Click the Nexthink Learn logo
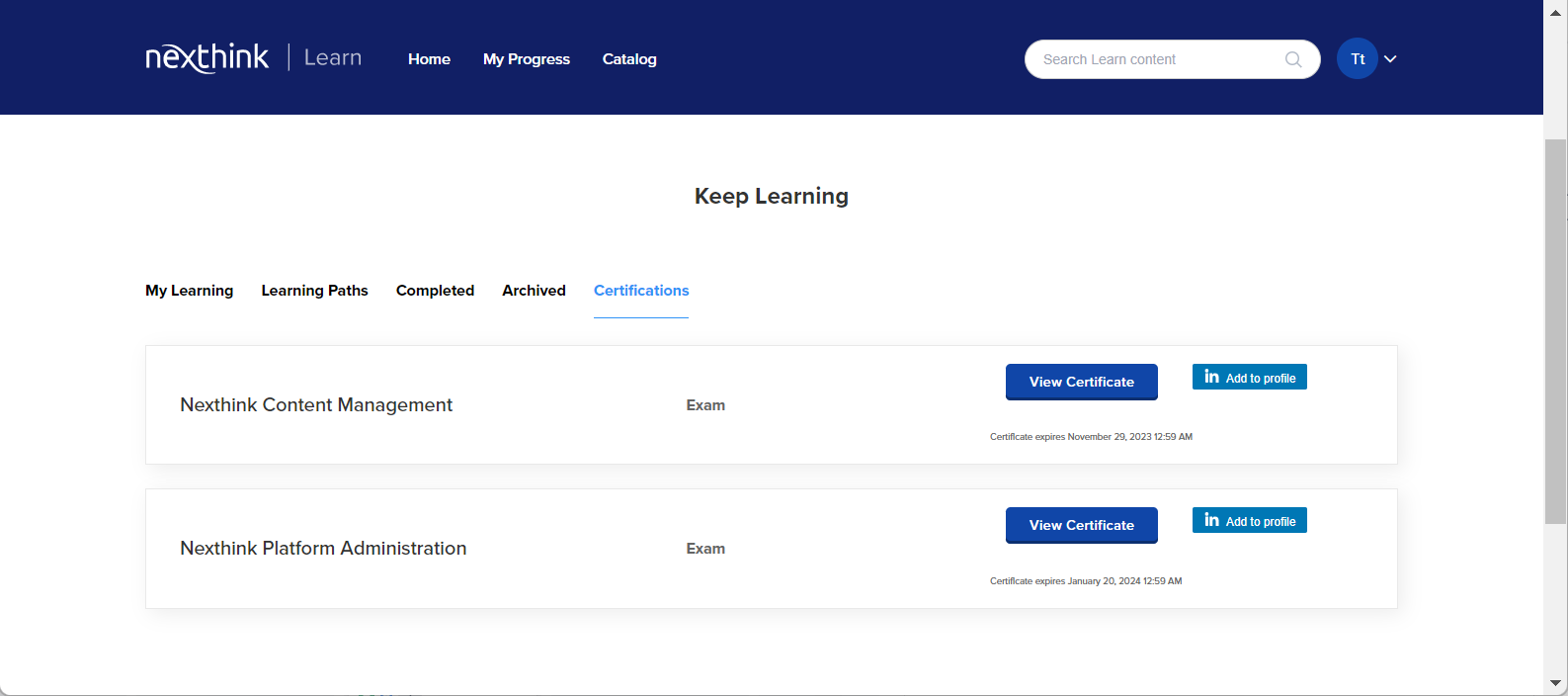Viewport: 1568px width, 696px height. [x=253, y=58]
